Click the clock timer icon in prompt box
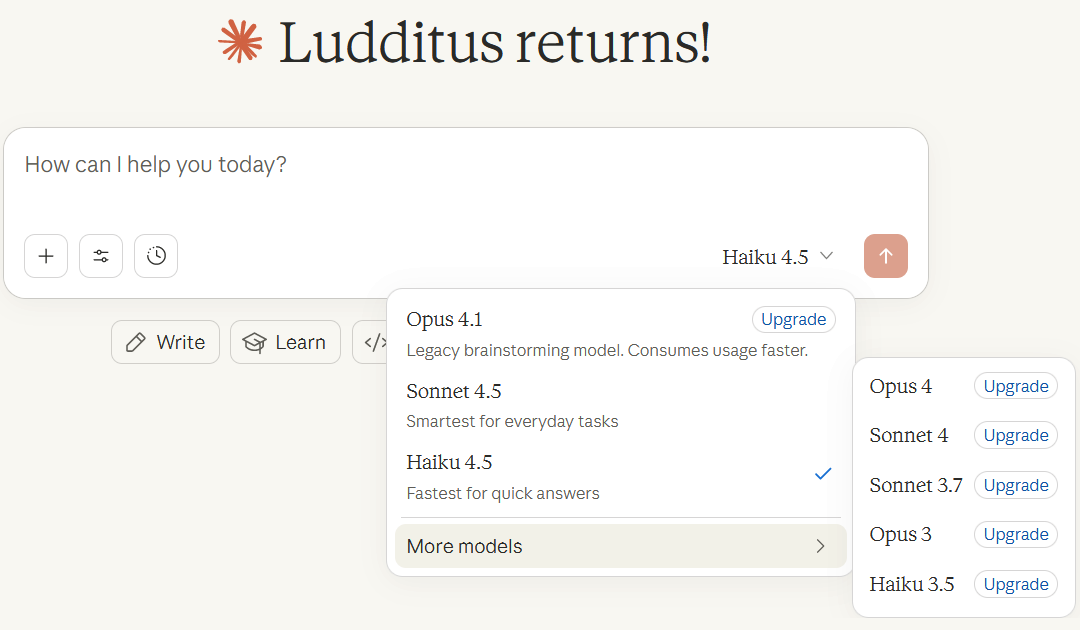The image size is (1080, 630). (156, 256)
